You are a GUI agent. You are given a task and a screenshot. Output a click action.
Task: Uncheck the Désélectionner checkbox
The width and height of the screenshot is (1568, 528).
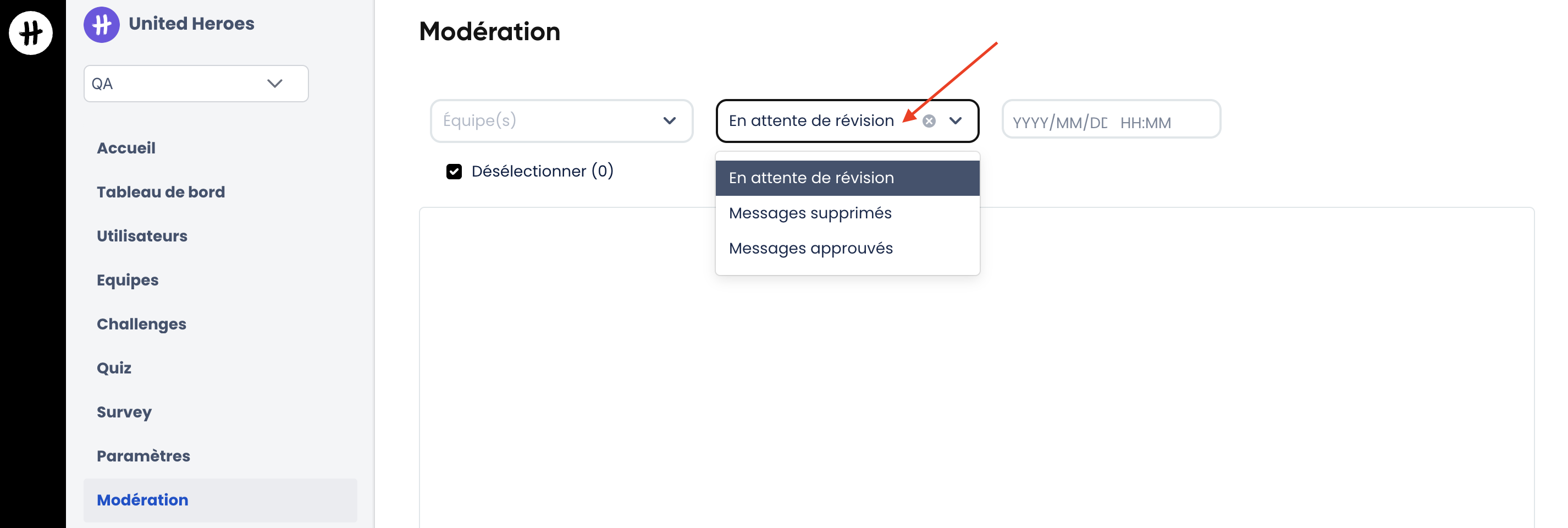pyautogui.click(x=454, y=172)
